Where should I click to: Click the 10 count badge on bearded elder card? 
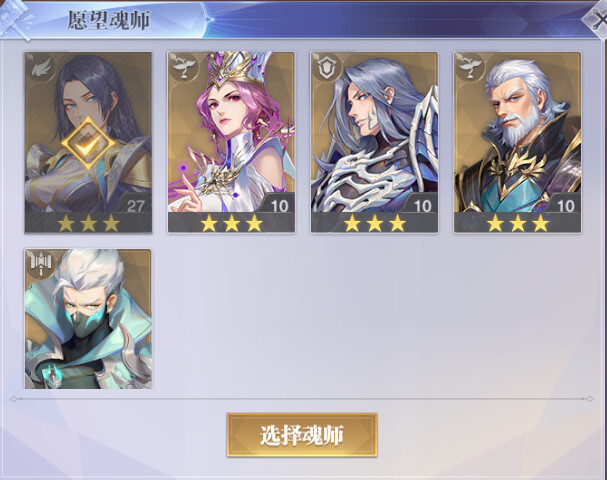565,204
